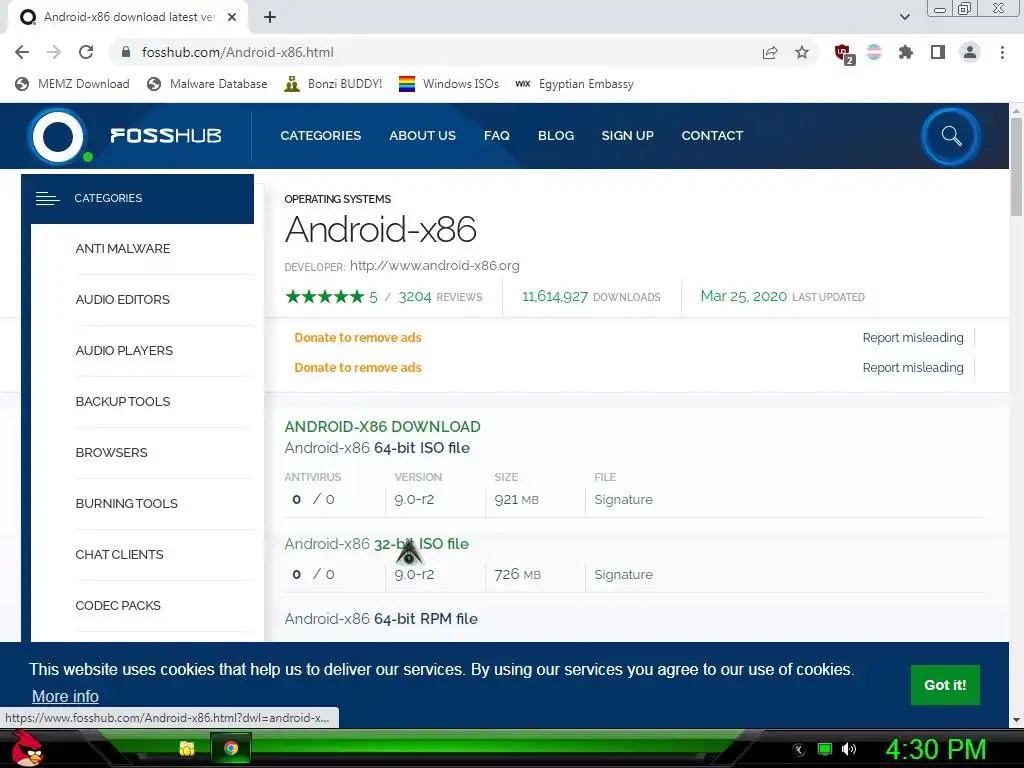Open the uBlock Origin extension icon
This screenshot has width=1024, height=768.
point(844,54)
